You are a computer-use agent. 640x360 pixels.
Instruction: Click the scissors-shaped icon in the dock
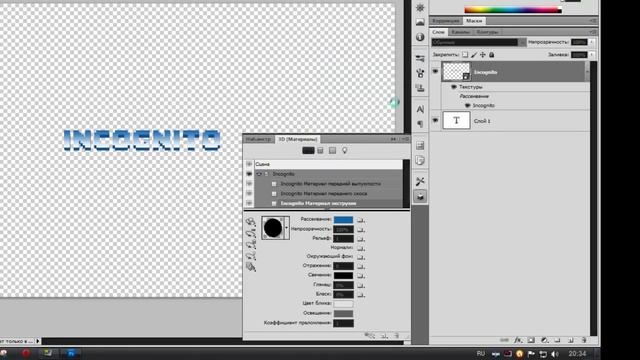[x=420, y=181]
